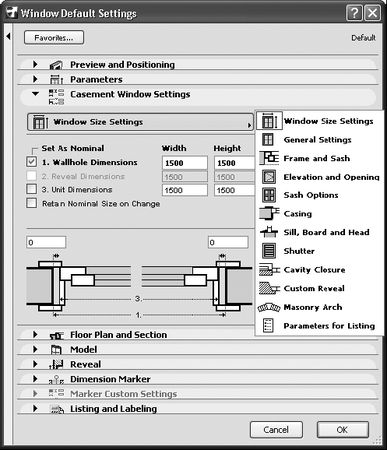Select Casing menu entry
387x450 pixels.
click(x=298, y=214)
